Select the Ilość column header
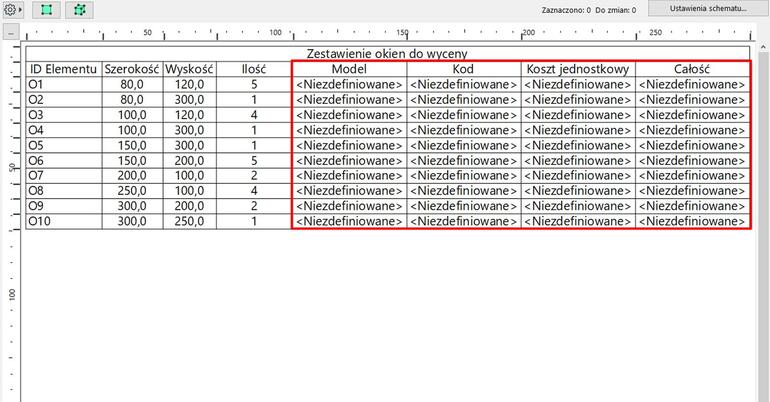The height and width of the screenshot is (402, 770). pyautogui.click(x=254, y=69)
